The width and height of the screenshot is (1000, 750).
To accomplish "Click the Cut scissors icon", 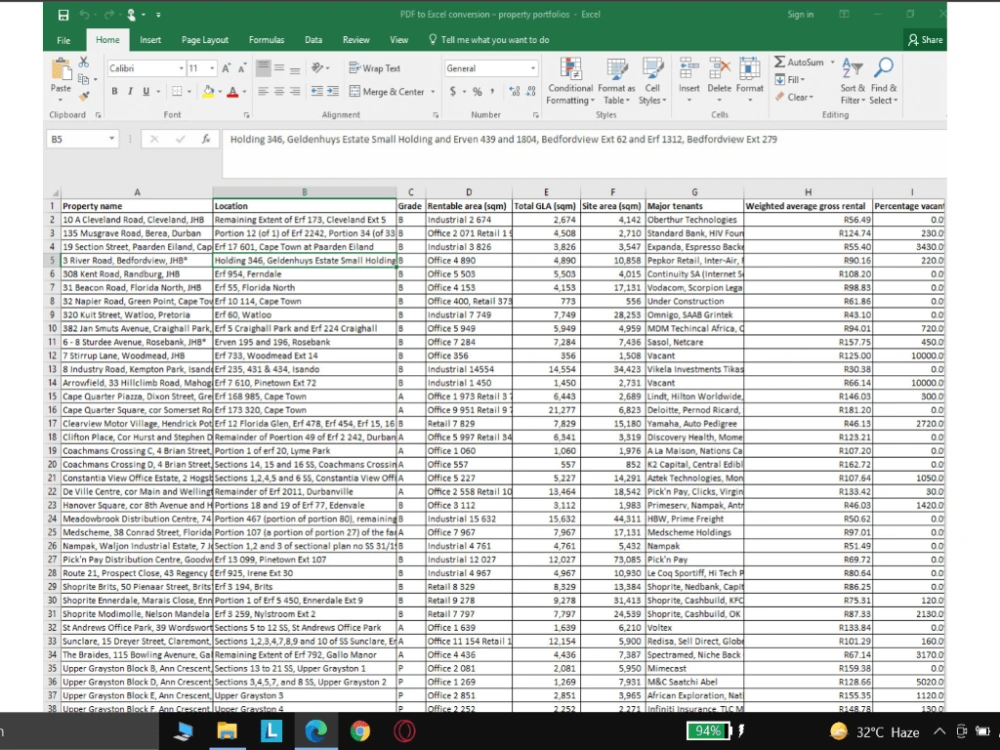I will pyautogui.click(x=84, y=62).
